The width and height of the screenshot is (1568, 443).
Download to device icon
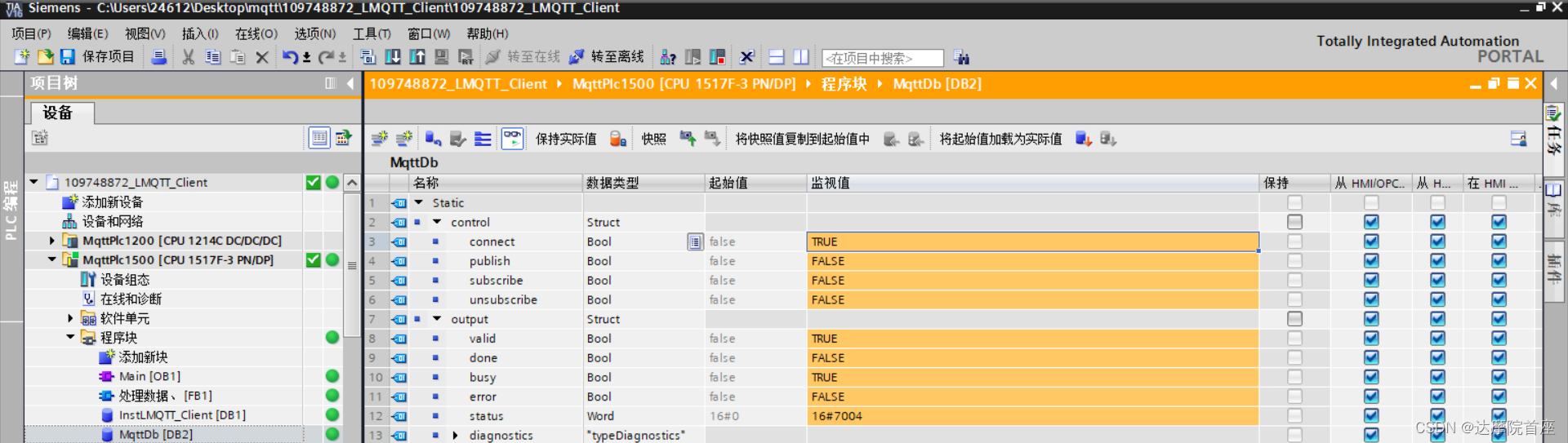393,57
